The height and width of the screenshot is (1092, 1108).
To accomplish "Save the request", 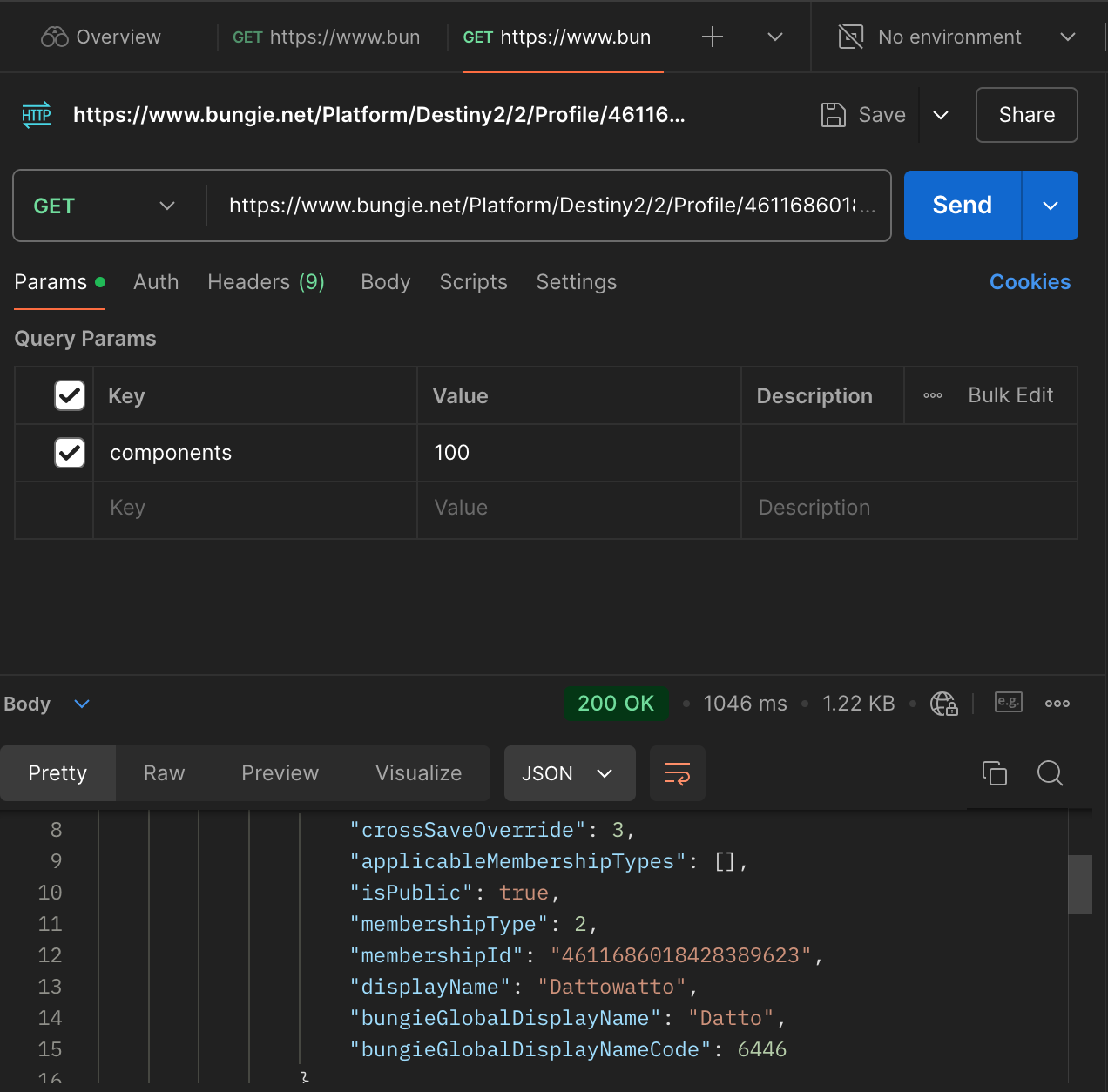I will click(x=863, y=115).
